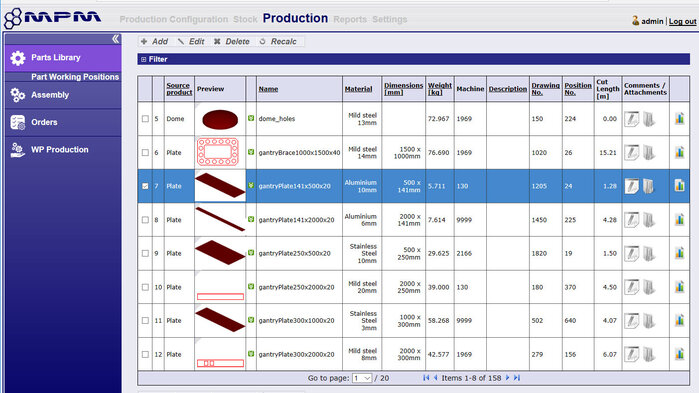699x393 pixels.
Task: Open the Go to page dropdown
Action: click(x=362, y=378)
